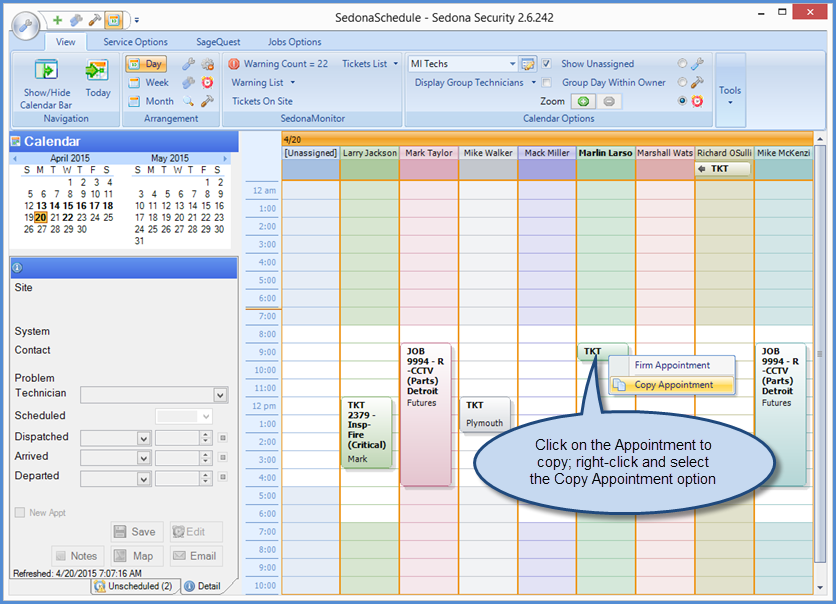Click the gear-and-wrench icon in Arrangement group
This screenshot has height=604, width=836.
pos(207,64)
